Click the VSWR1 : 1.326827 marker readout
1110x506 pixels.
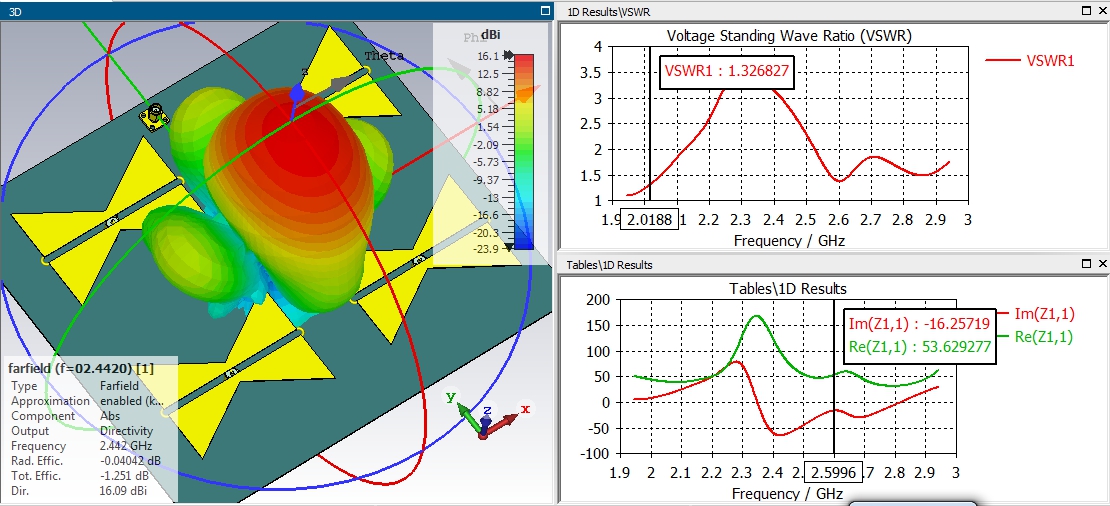coord(727,71)
